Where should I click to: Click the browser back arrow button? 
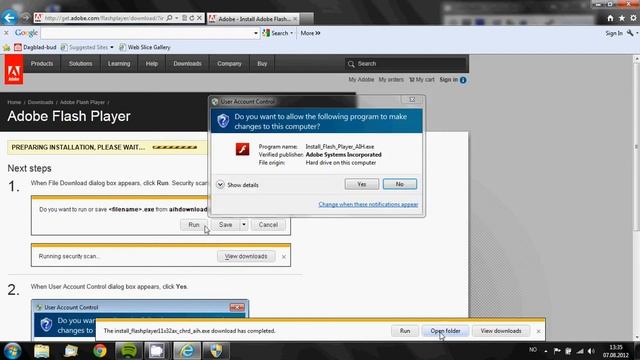9,18
